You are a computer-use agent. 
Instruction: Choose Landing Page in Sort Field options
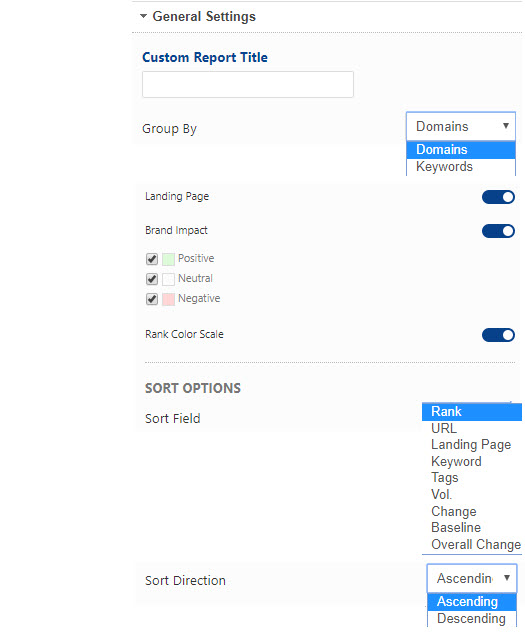pyautogui.click(x=472, y=445)
